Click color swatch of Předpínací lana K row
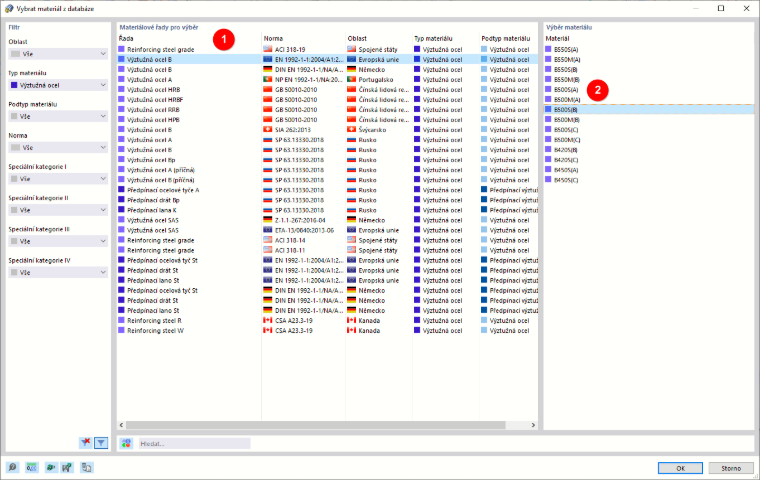Viewport: 760px width, 480px height. 121,209
